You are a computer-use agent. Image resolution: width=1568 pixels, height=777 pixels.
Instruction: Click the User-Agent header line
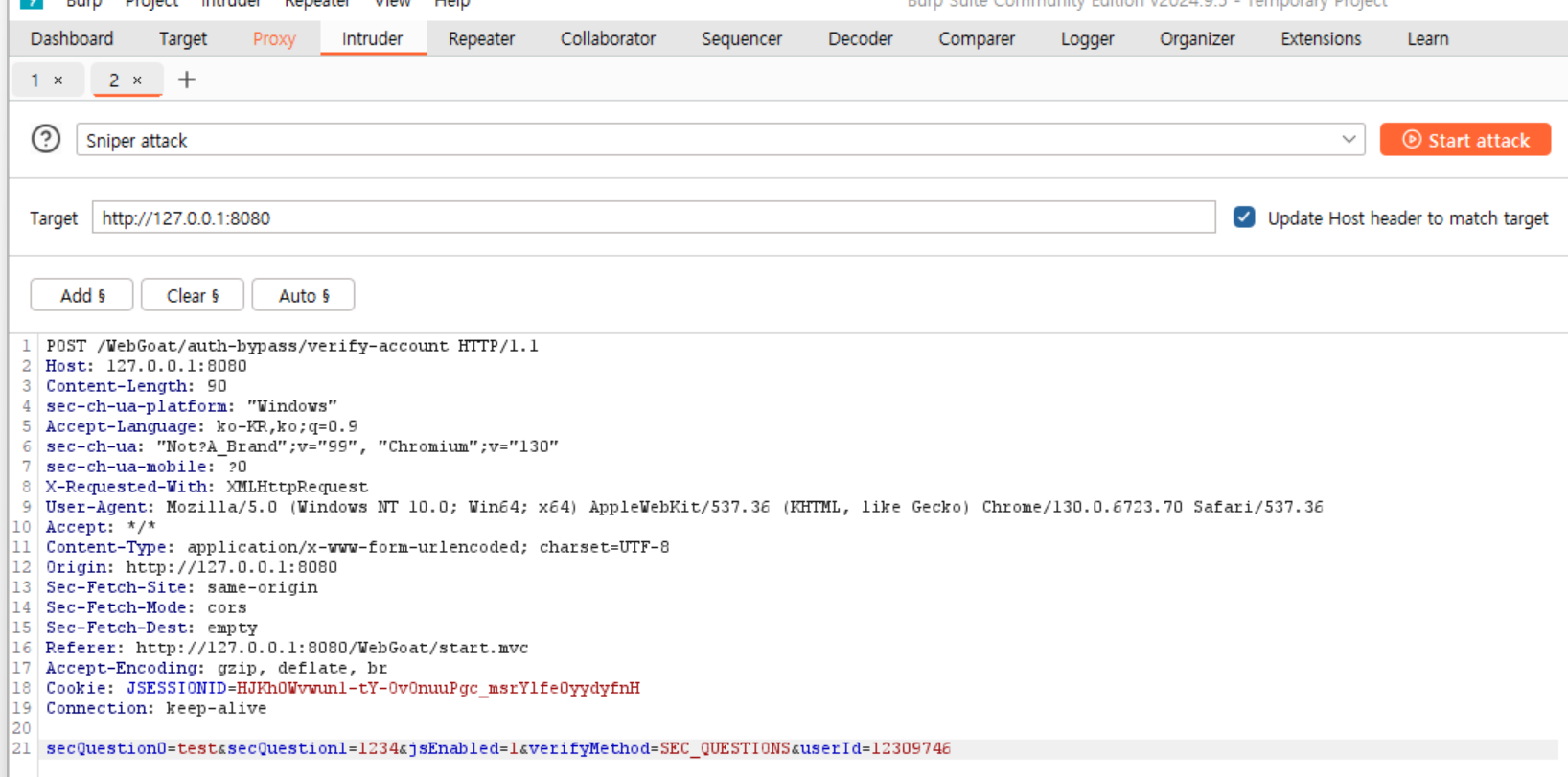684,507
